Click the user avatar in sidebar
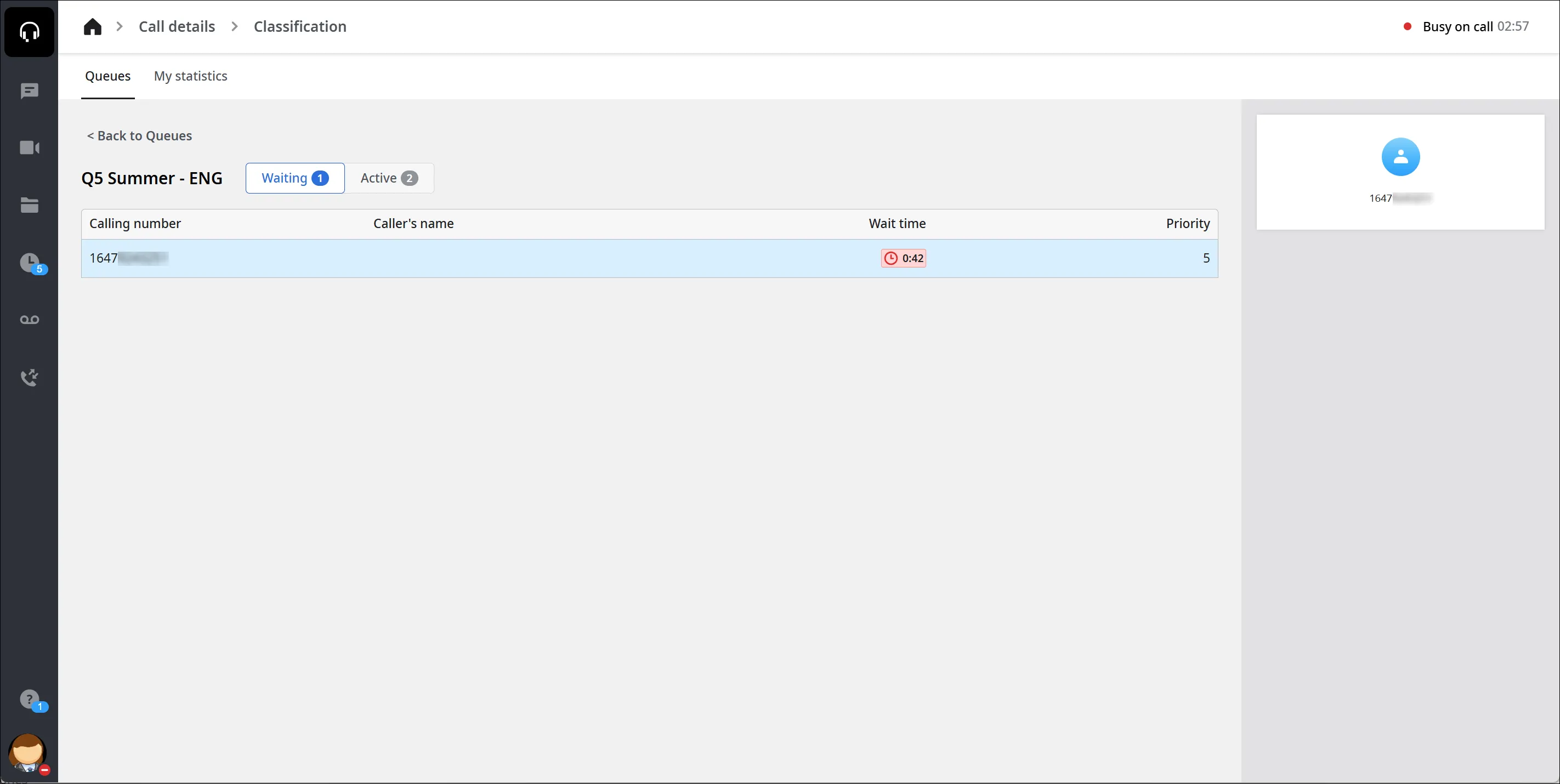The width and height of the screenshot is (1560, 784). (x=28, y=753)
